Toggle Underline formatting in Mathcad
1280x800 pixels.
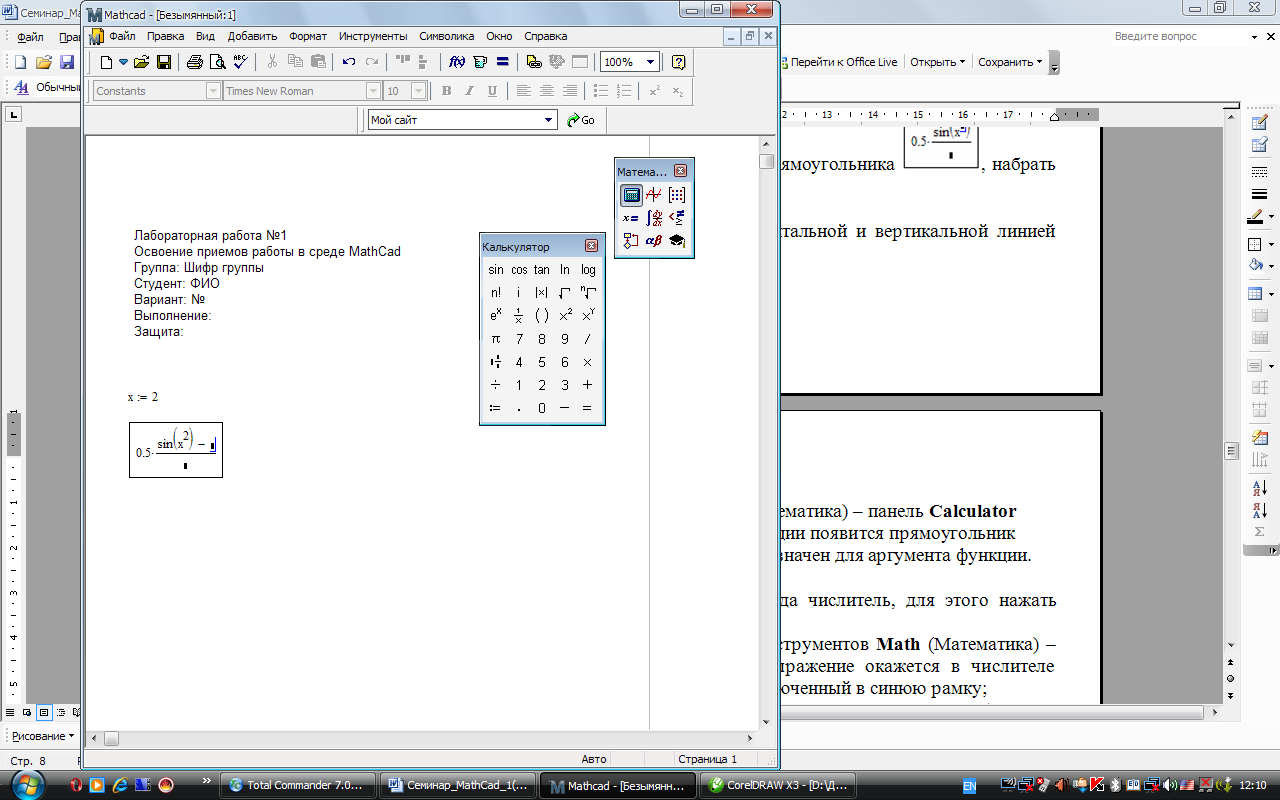coord(491,91)
